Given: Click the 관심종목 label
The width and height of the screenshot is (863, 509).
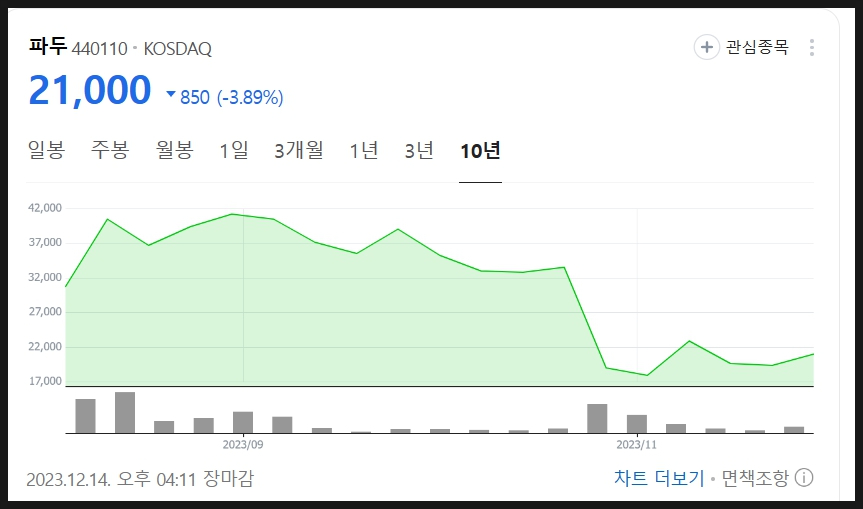Looking at the screenshot, I should (757, 47).
